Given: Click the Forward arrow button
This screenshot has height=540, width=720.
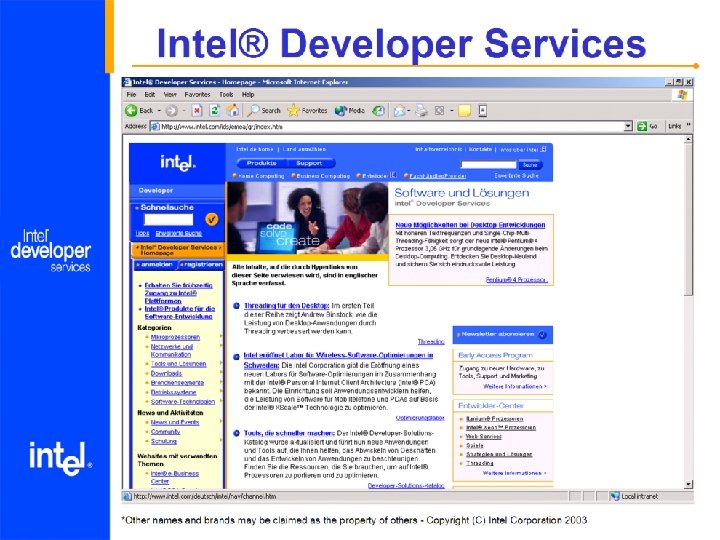Looking at the screenshot, I should [x=171, y=110].
